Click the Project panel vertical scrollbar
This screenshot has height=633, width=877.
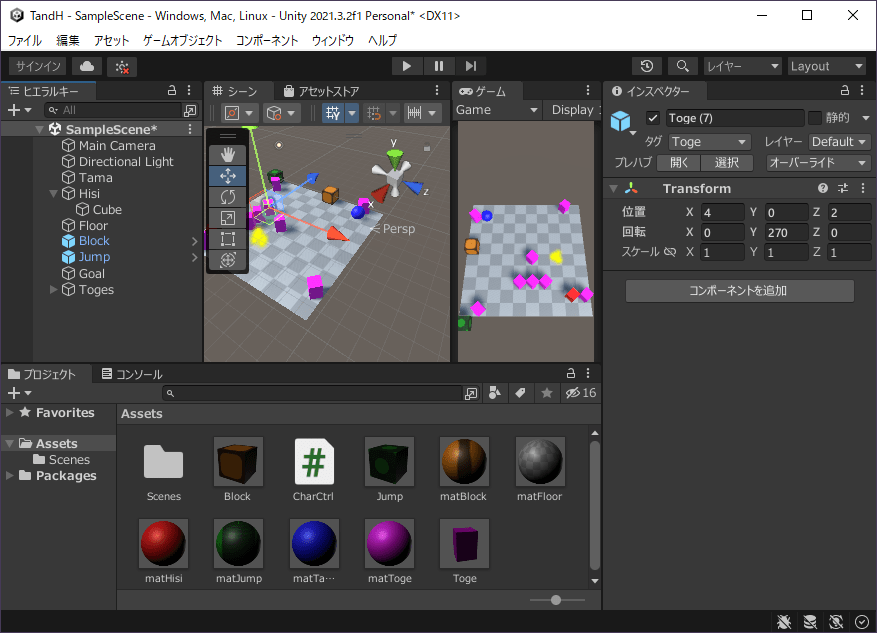(595, 506)
